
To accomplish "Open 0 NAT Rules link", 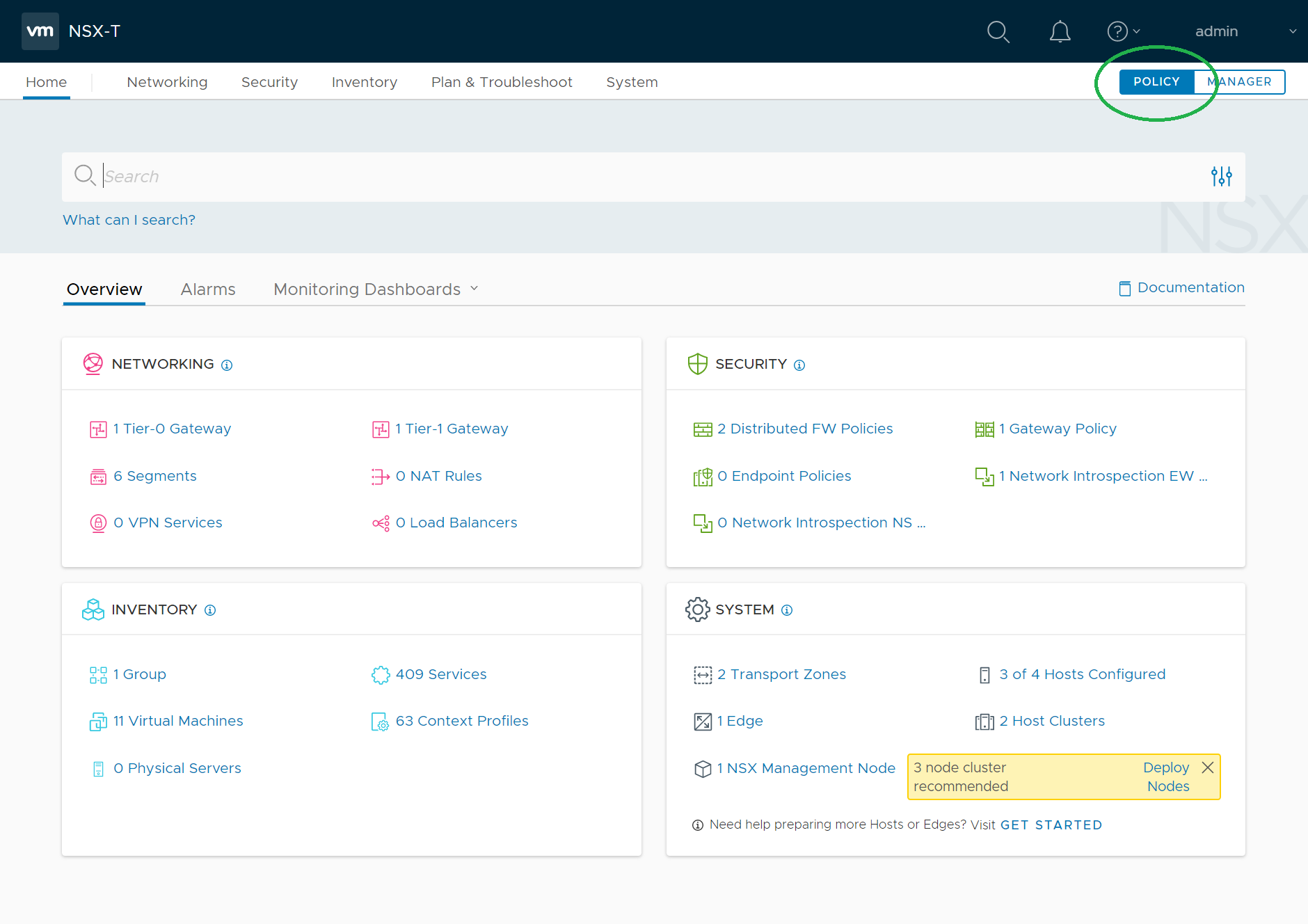I will pos(438,476).
